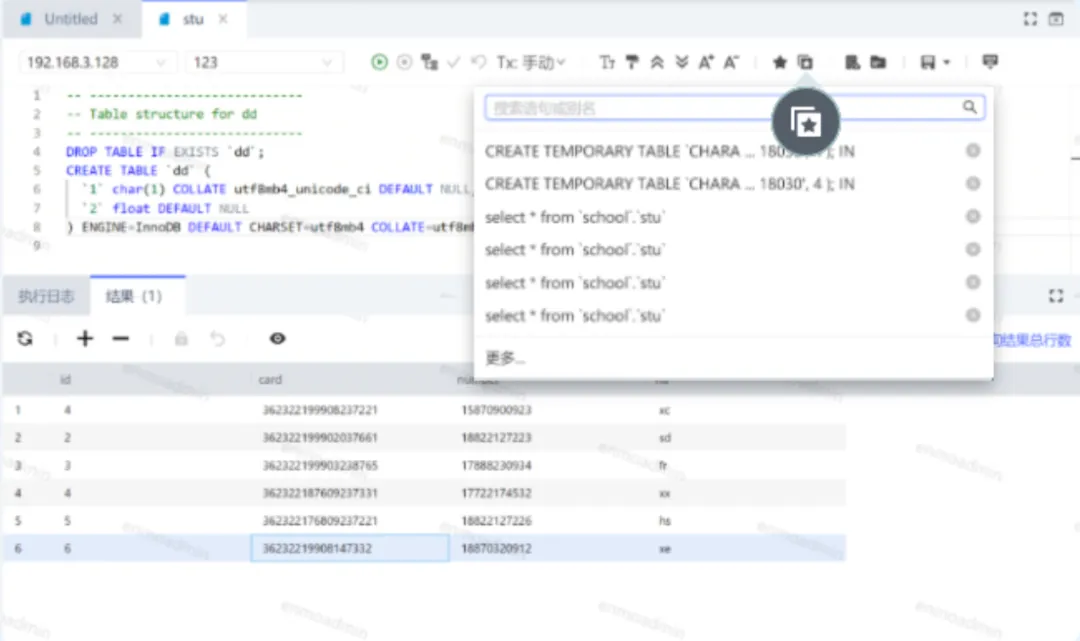Decrease font size with the A- icon
Screen dimensions: 1080x641
731,63
